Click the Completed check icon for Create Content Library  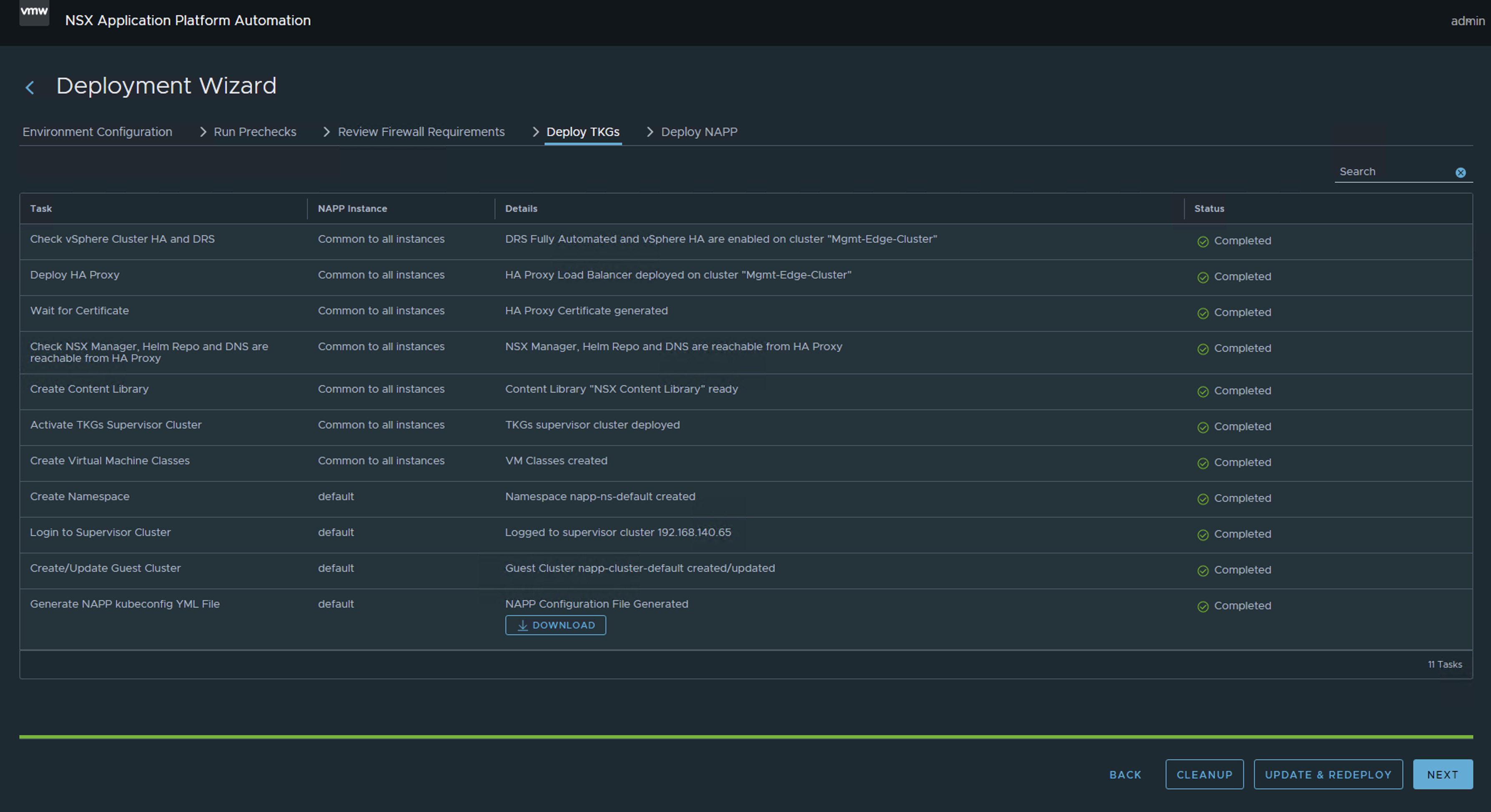tap(1203, 392)
